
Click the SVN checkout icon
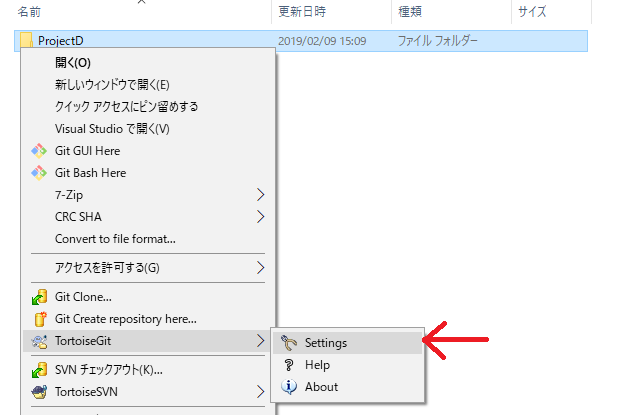[x=39, y=370]
